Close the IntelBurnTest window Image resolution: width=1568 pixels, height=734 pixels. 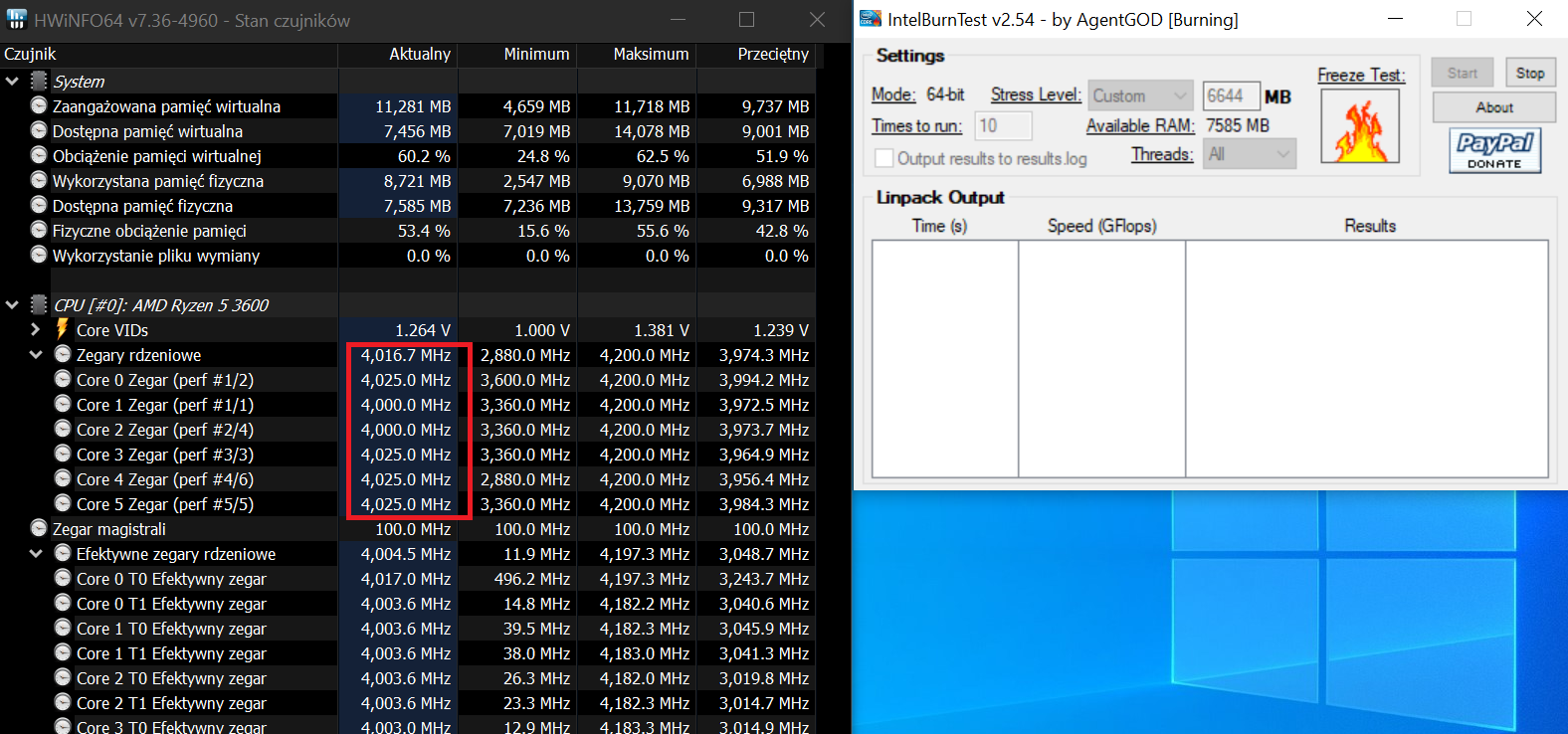(x=1534, y=19)
